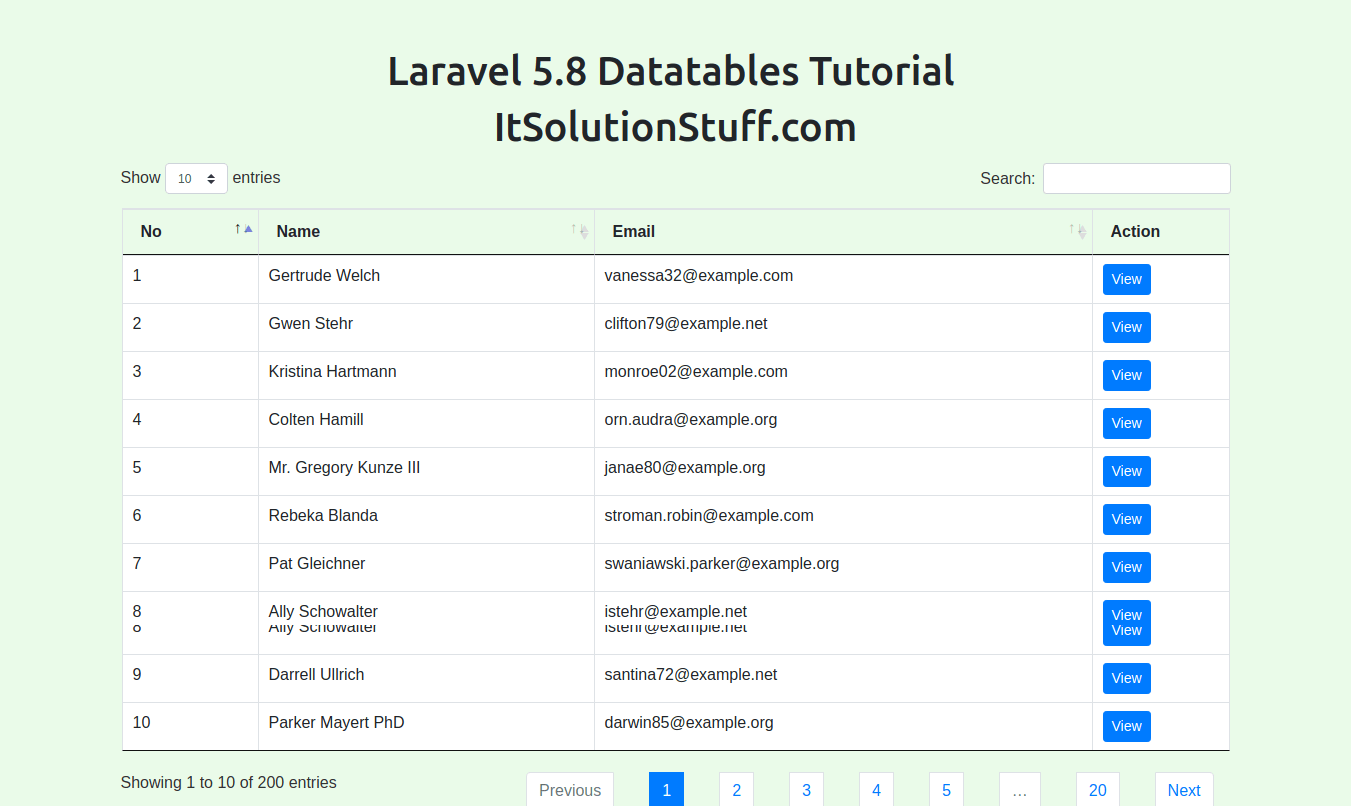This screenshot has width=1351, height=806.
Task: View Pat Gleichner's record
Action: 1127,567
